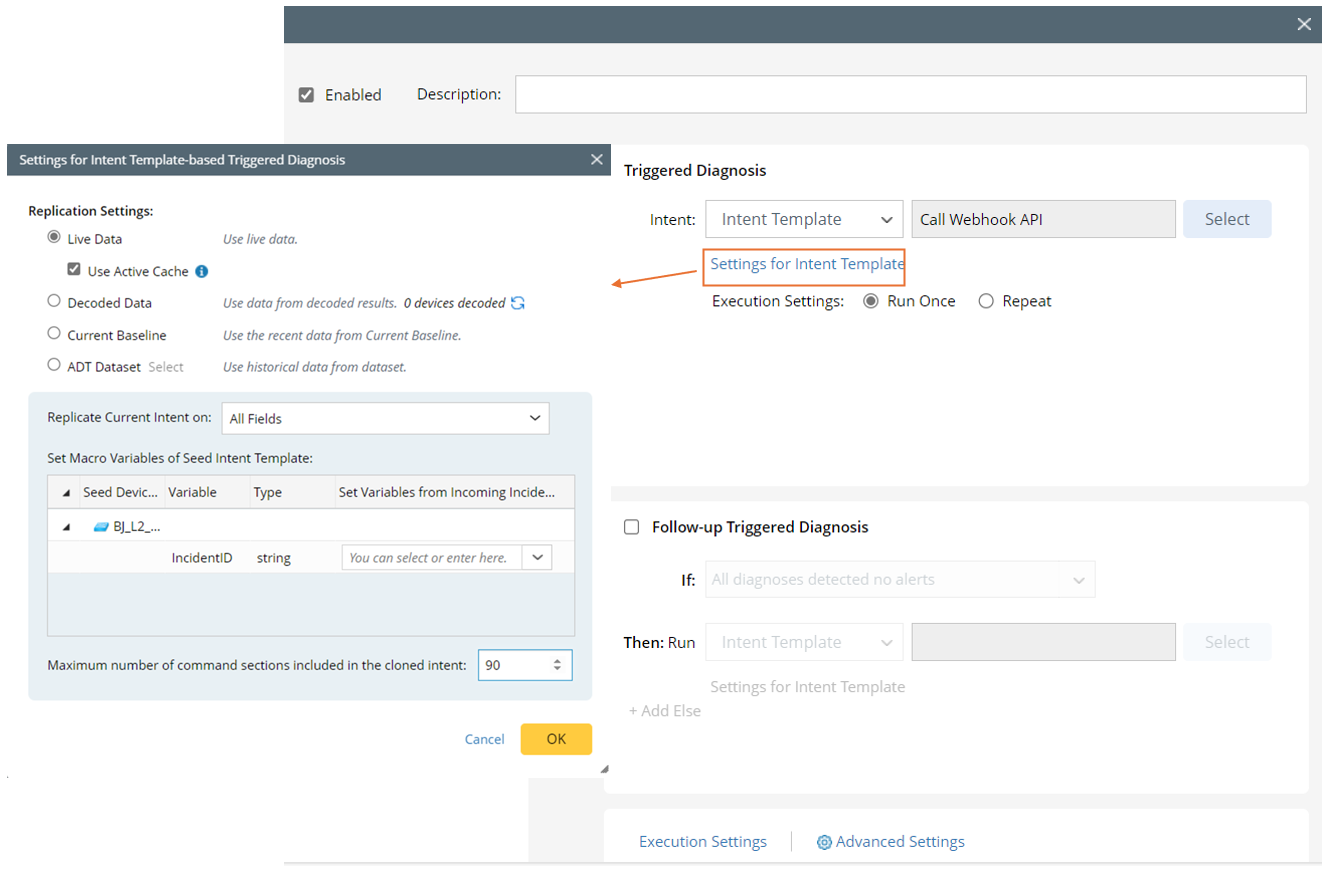1322x872 pixels.
Task: Click the BJ_L2 seed device icon
Action: 101,526
